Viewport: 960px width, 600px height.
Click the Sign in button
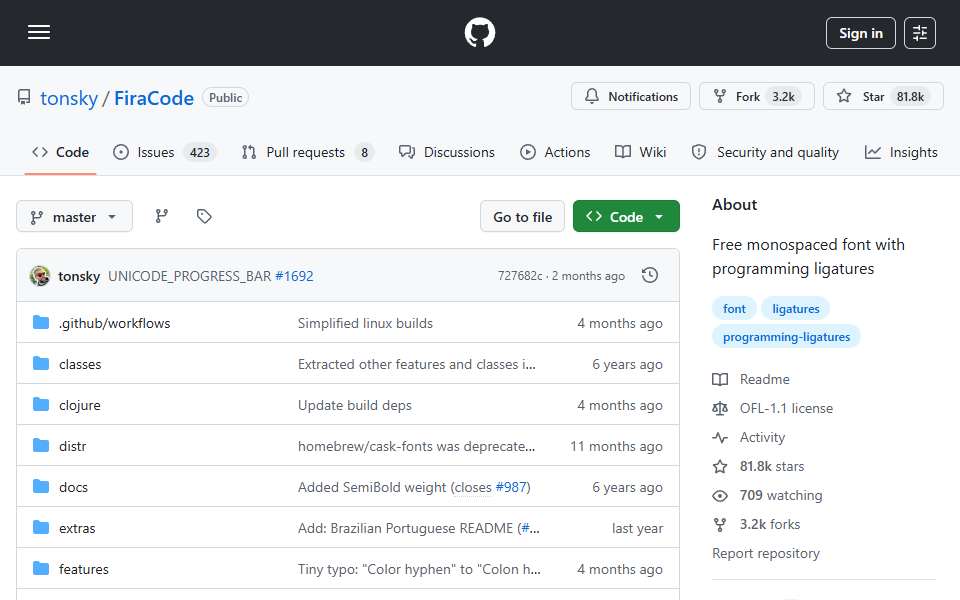click(x=860, y=33)
